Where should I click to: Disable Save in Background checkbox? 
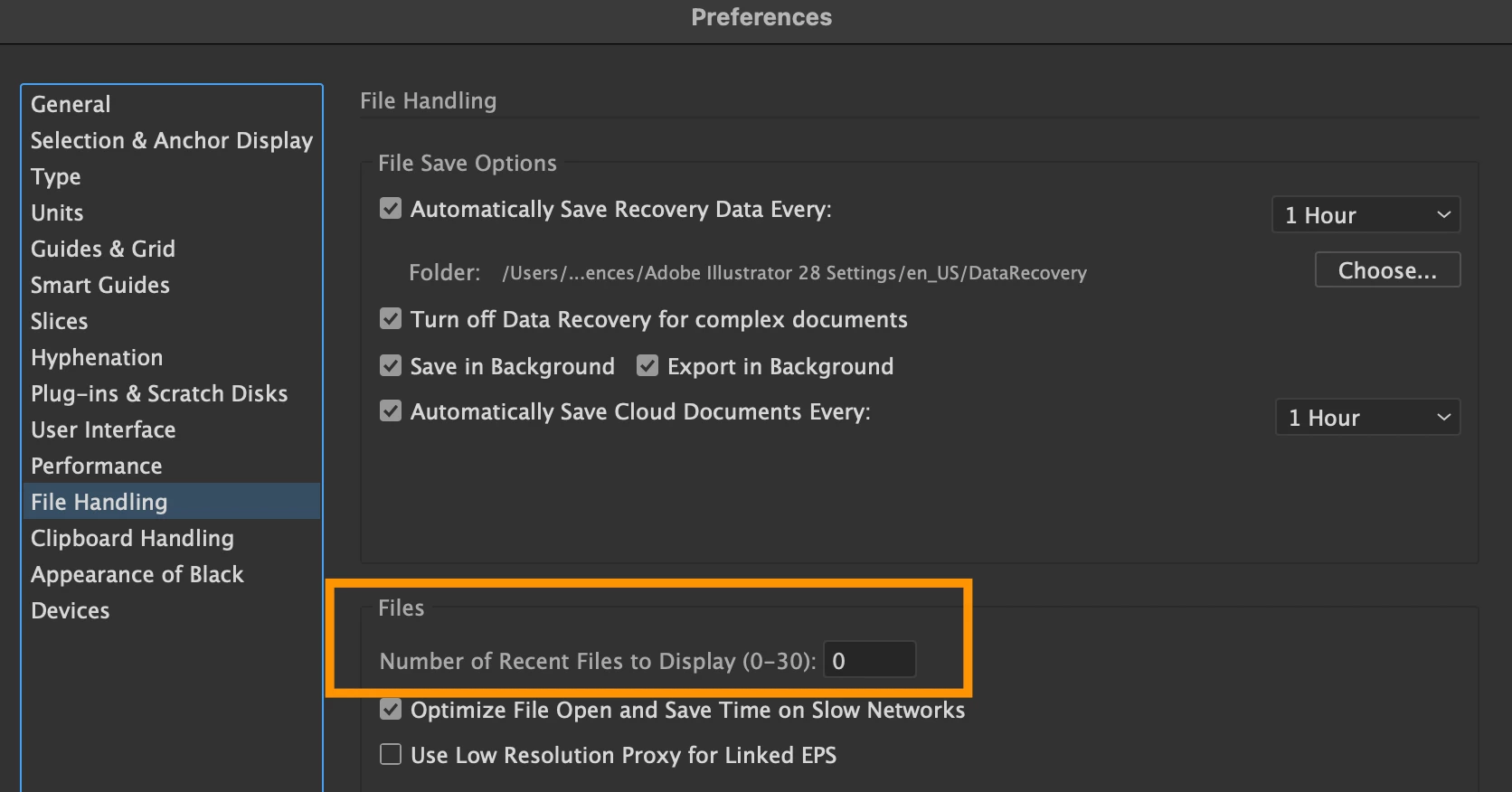tap(391, 366)
